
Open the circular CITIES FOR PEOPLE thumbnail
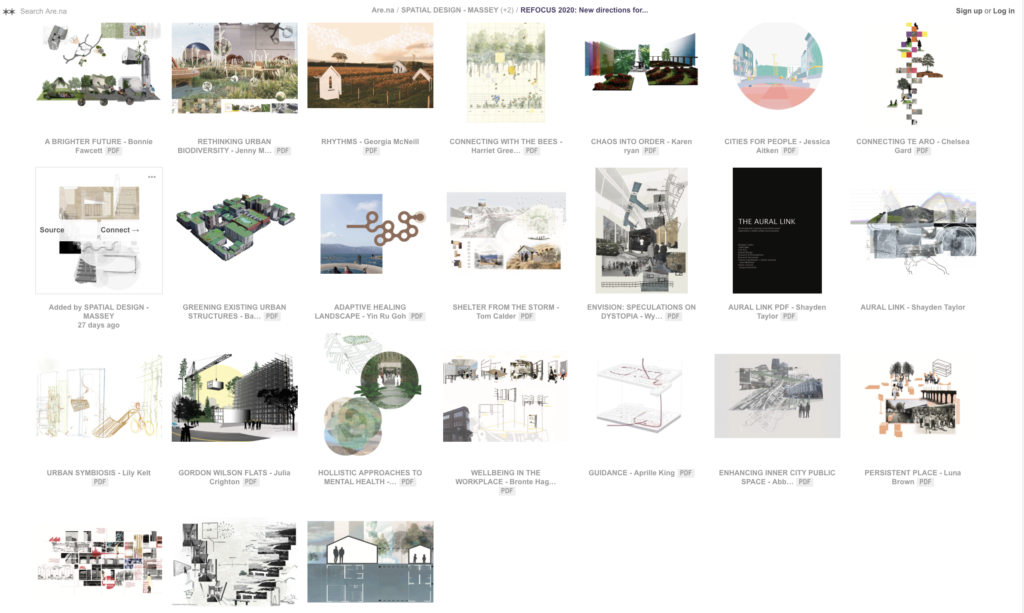point(777,67)
